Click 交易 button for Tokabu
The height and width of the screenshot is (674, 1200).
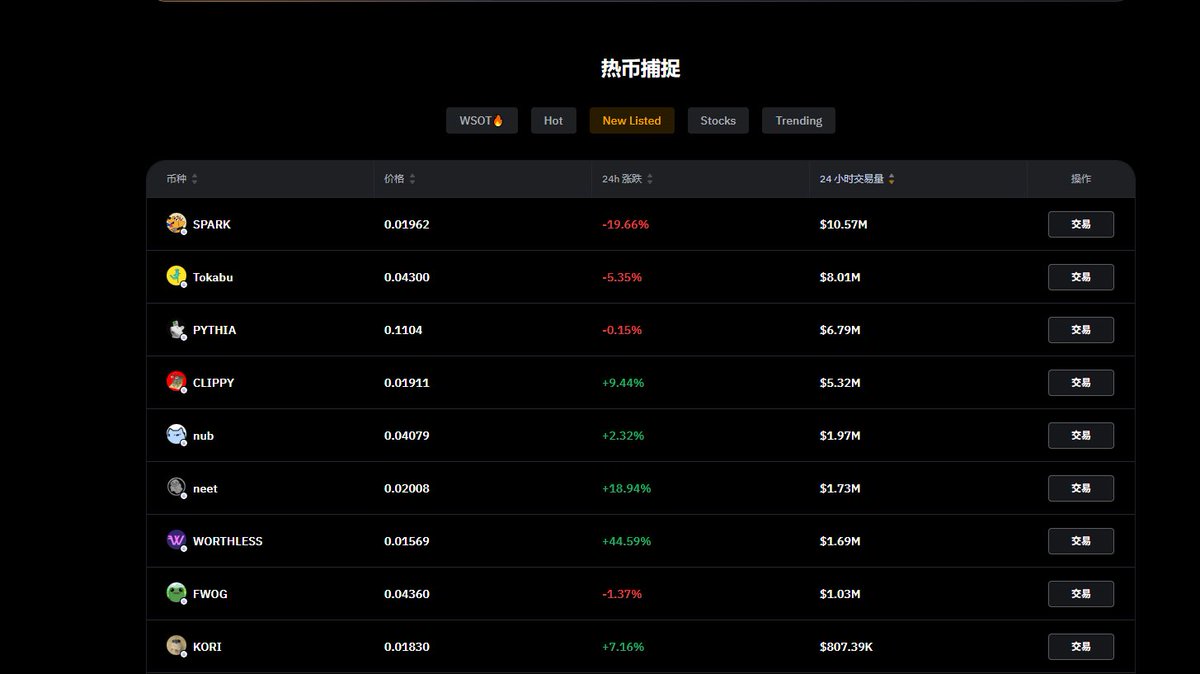pos(1081,277)
